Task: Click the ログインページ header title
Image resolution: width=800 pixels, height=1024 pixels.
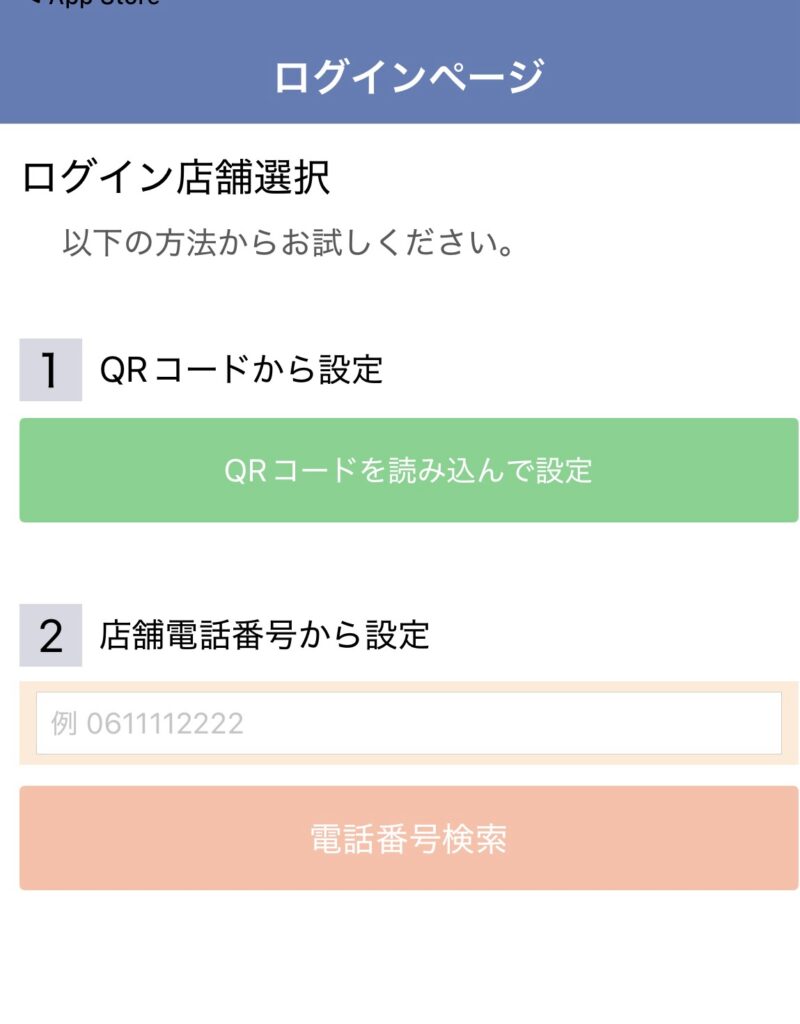Action: click(x=408, y=77)
